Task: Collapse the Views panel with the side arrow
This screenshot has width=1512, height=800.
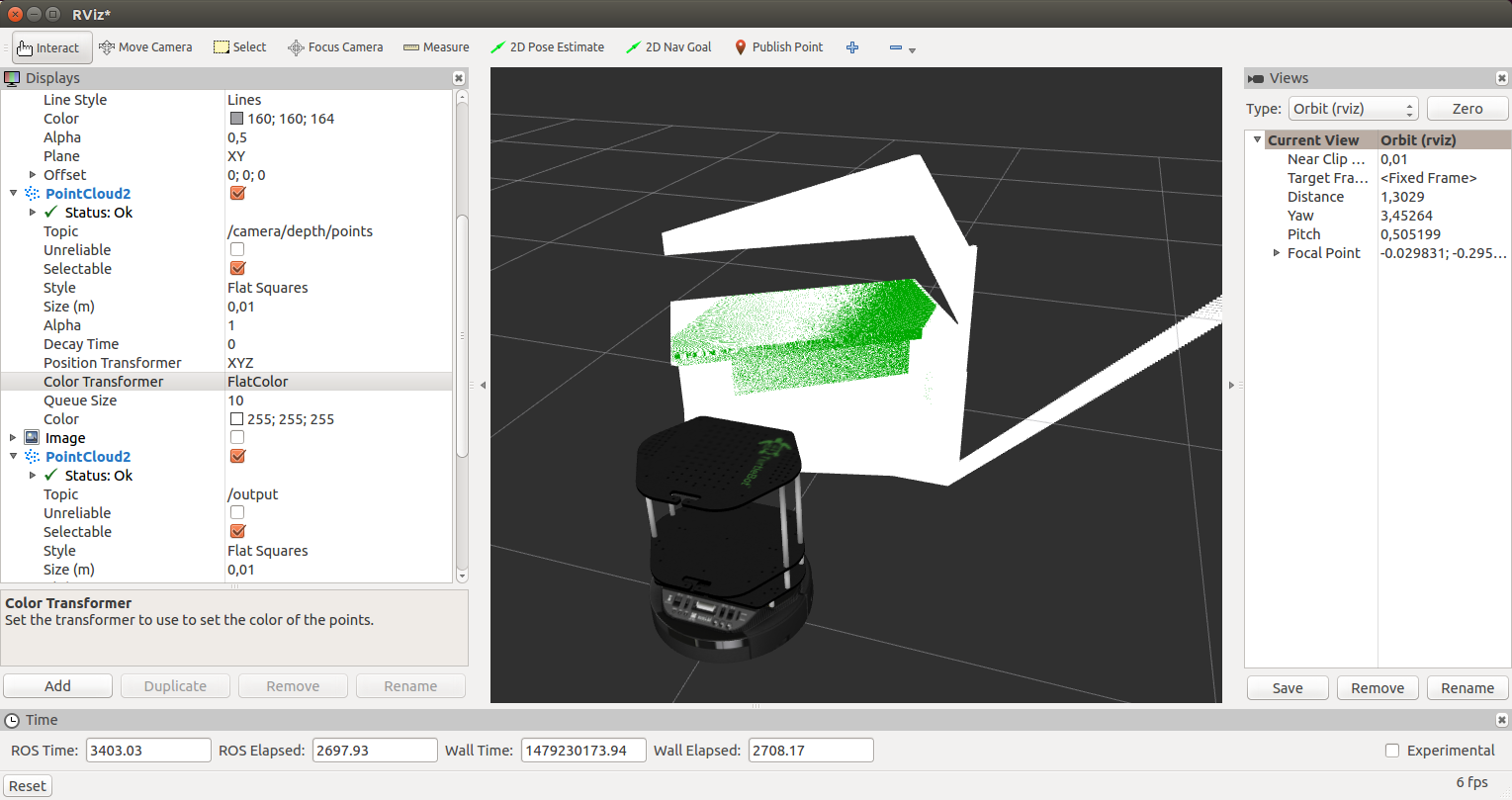Action: (x=1231, y=385)
